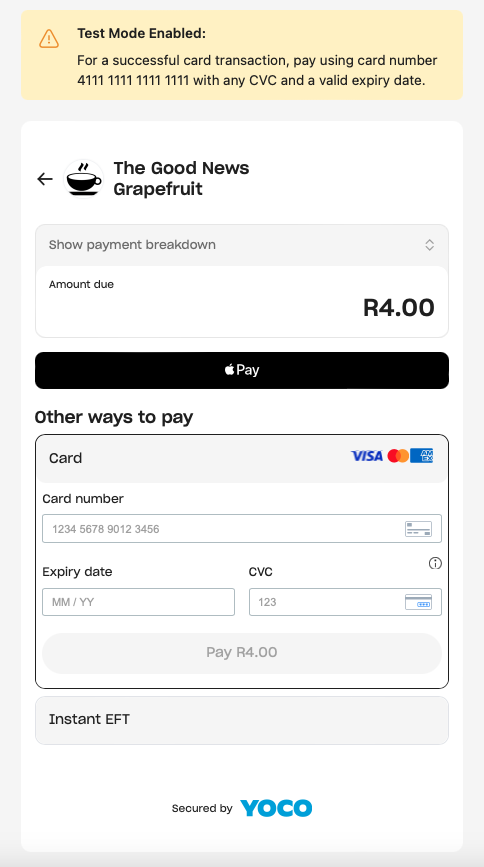This screenshot has height=867, width=484.
Task: Focus the Card number input field
Action: (242, 529)
